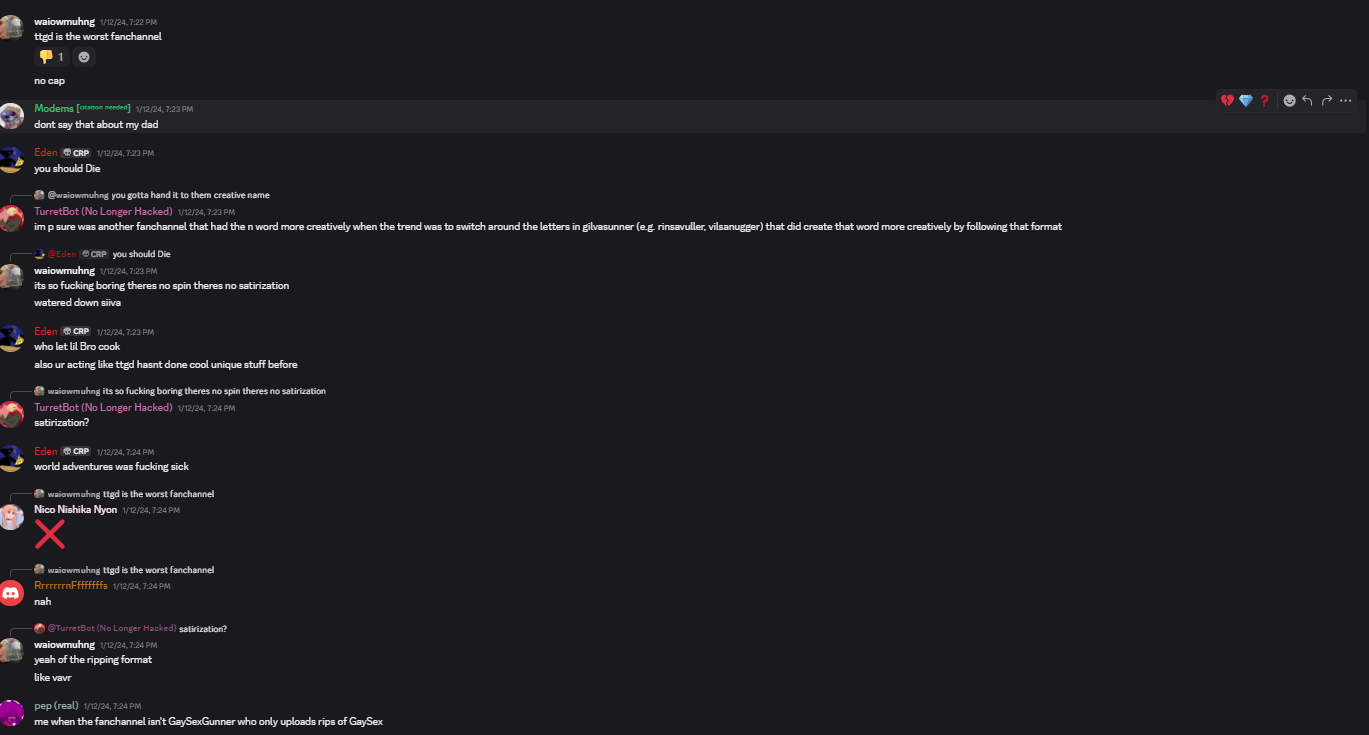
Task: Jump to the replied message 'you should Die'
Action: [x=142, y=254]
